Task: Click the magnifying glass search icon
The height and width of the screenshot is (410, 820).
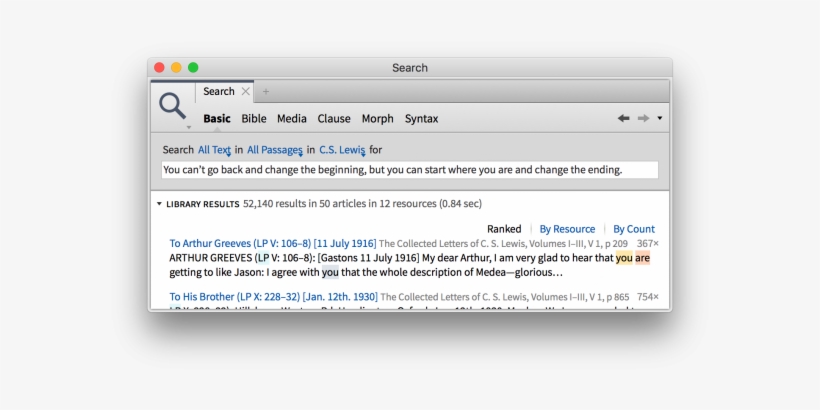Action: pos(173,106)
